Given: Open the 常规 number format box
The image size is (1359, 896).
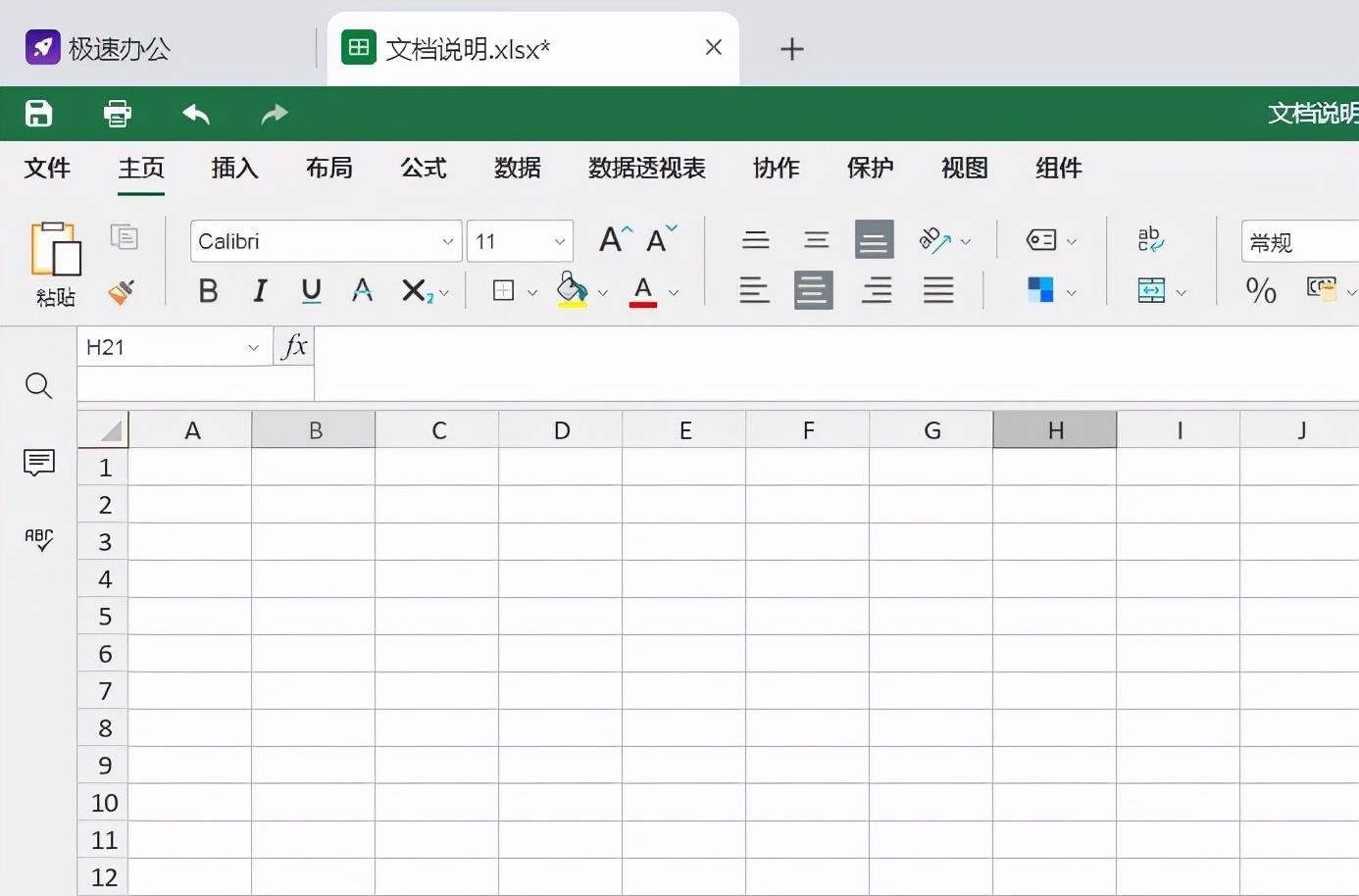Looking at the screenshot, I should 1300,241.
